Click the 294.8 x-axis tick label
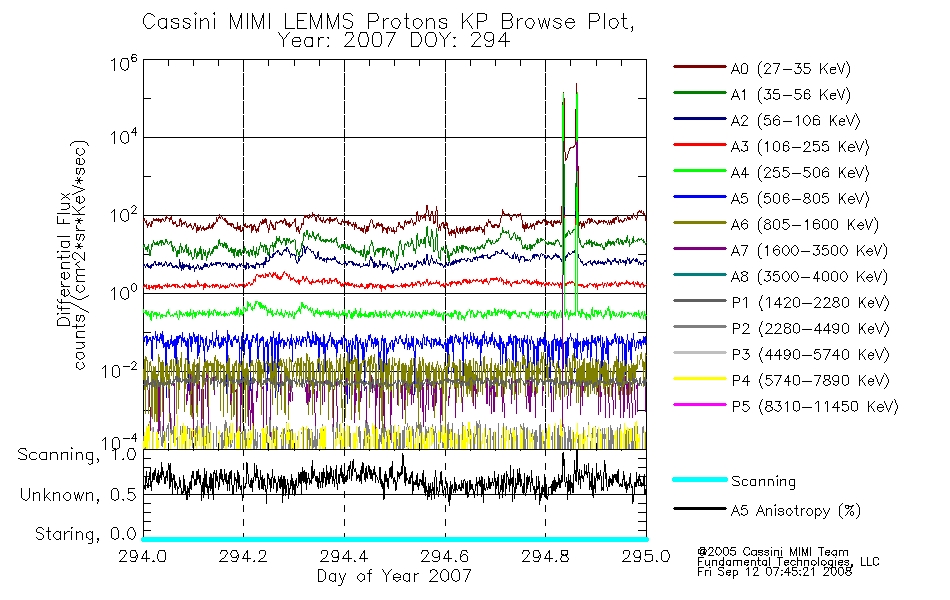950x600 pixels. pos(545,556)
